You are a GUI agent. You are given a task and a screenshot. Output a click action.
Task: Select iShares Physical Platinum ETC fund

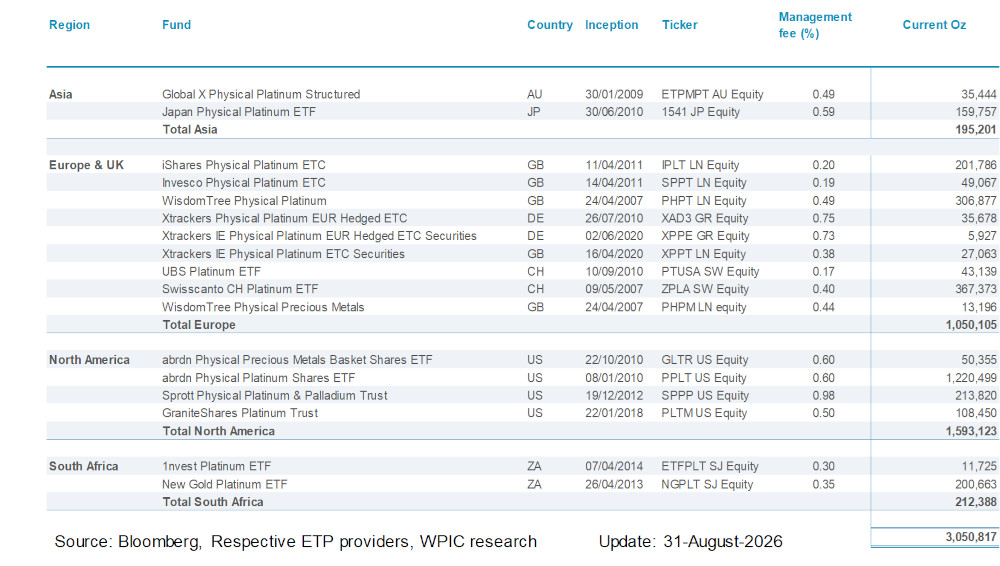243,165
